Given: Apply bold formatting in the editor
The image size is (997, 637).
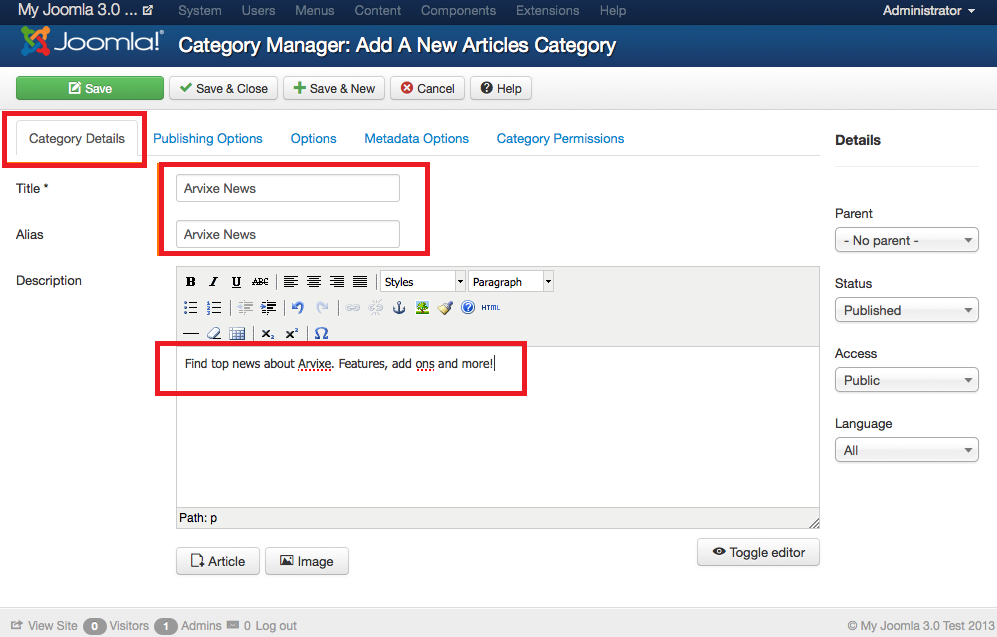Looking at the screenshot, I should [x=190, y=282].
